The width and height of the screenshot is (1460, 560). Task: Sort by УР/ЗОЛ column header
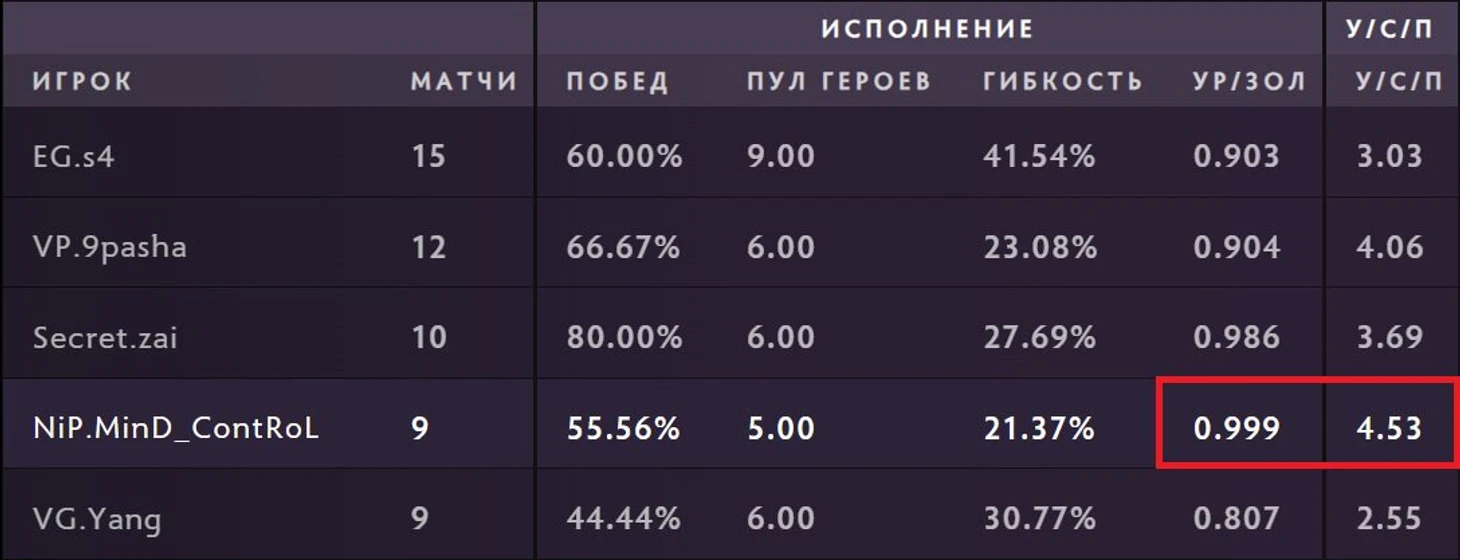click(1250, 82)
